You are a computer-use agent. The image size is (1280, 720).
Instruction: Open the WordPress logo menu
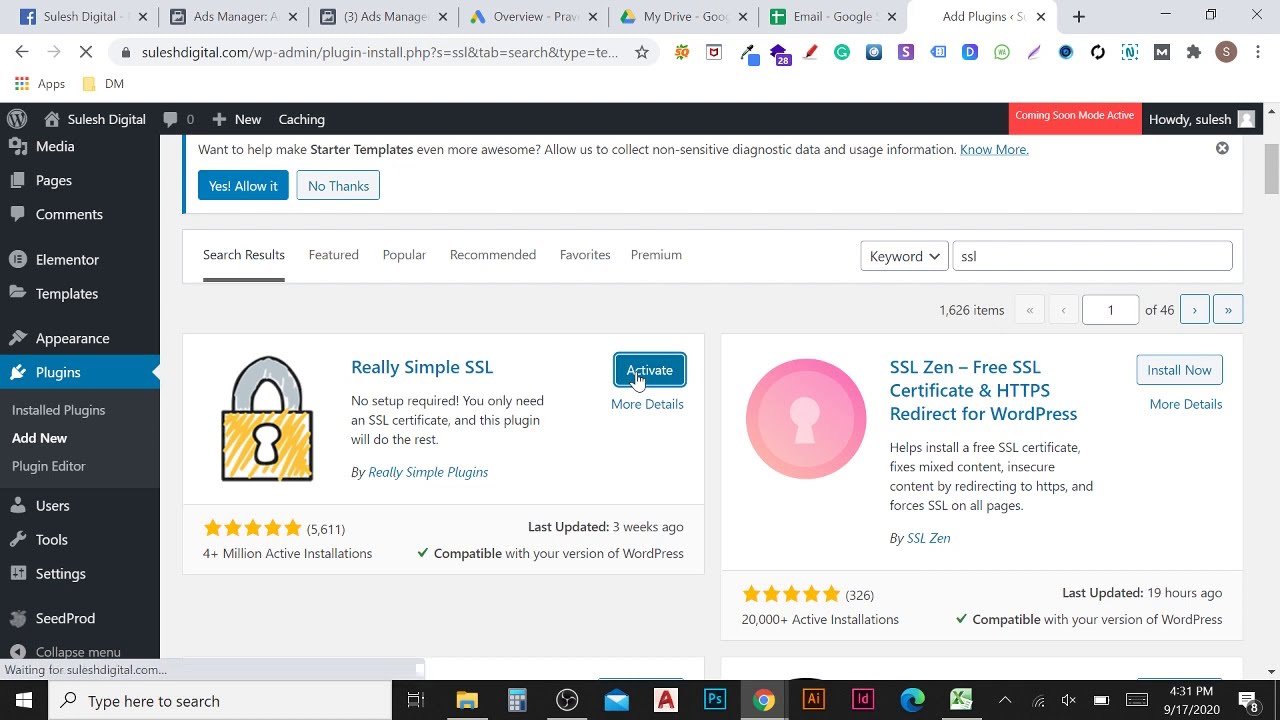[17, 119]
